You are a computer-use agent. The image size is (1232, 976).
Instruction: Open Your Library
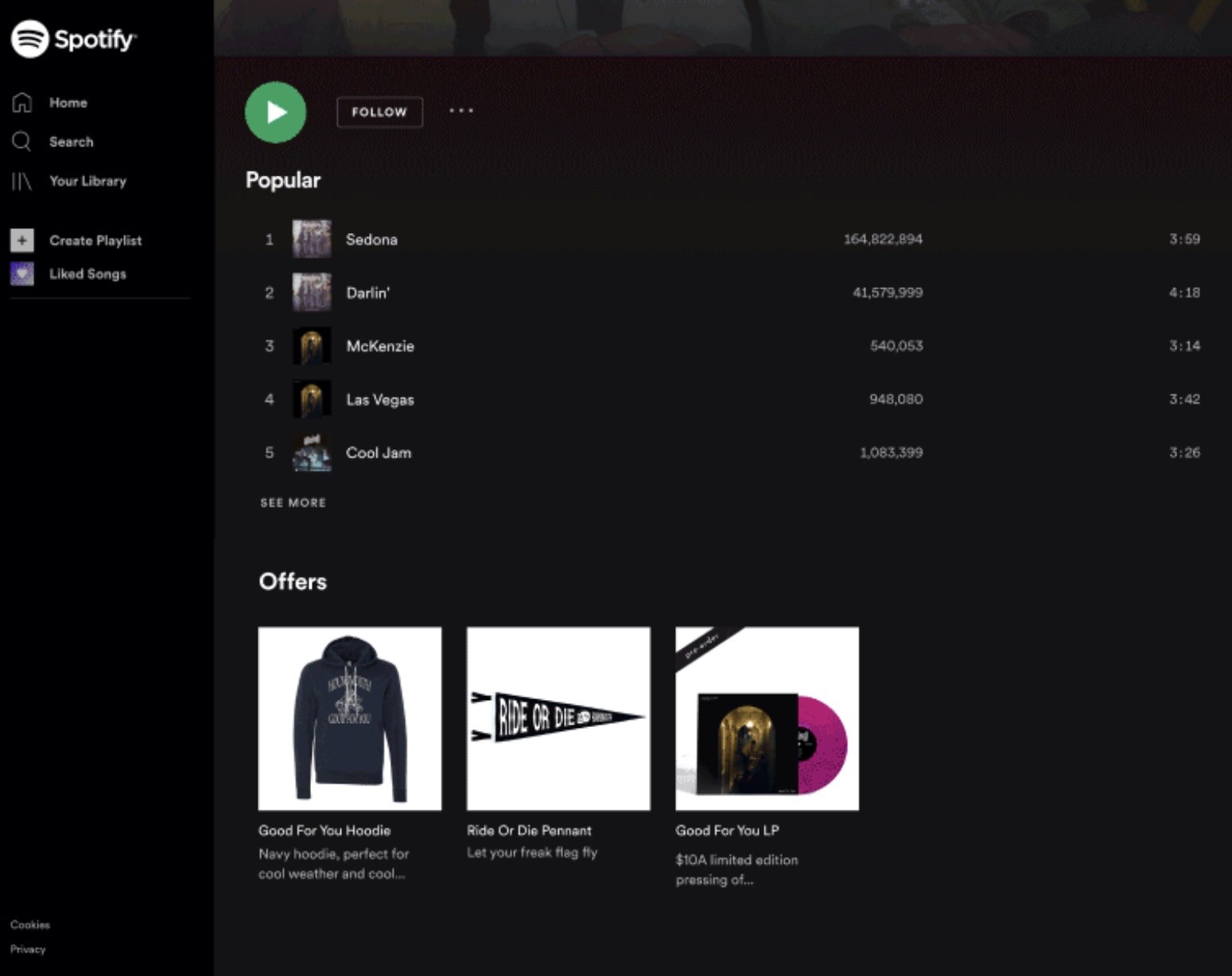click(x=87, y=181)
